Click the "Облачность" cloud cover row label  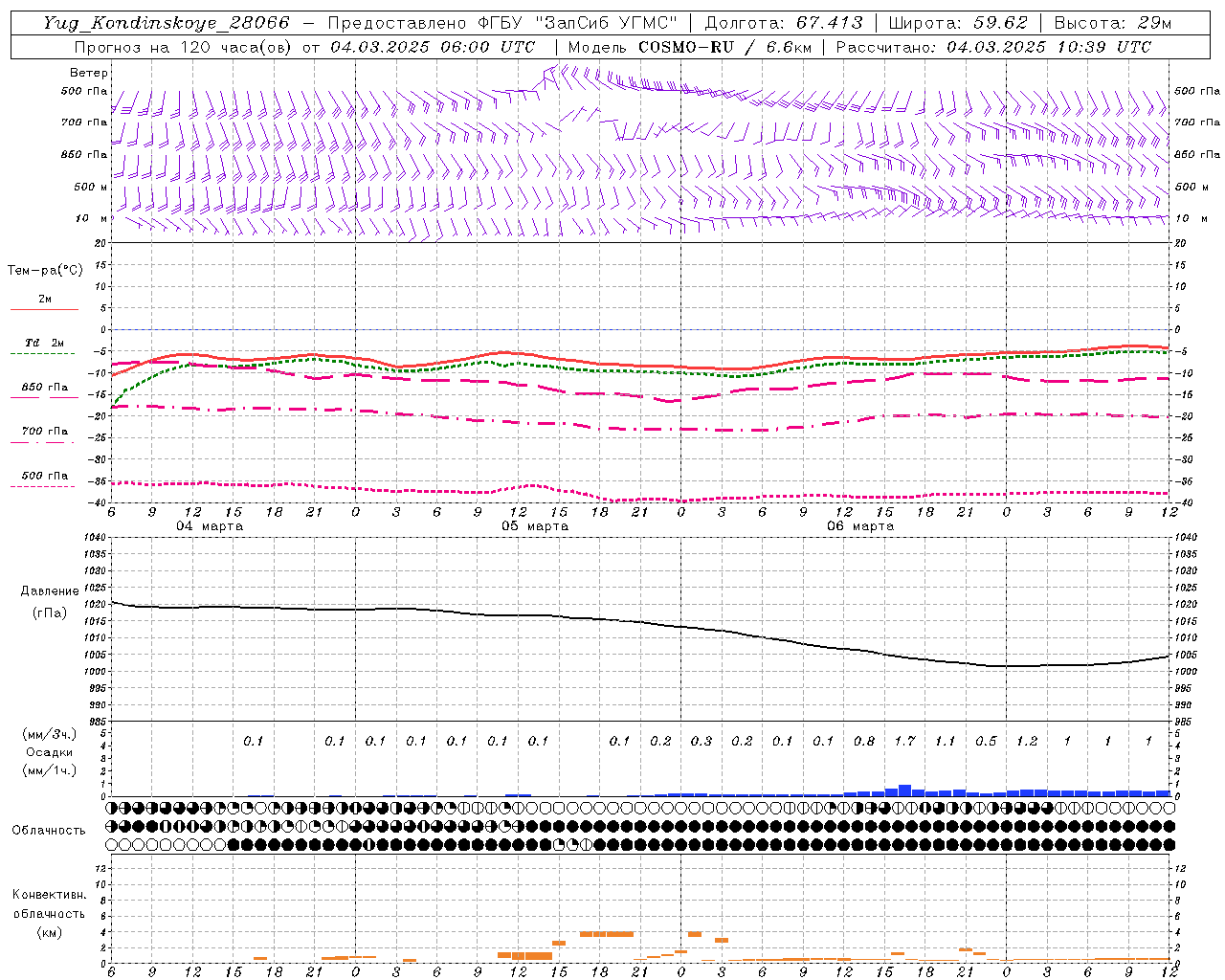[x=49, y=830]
